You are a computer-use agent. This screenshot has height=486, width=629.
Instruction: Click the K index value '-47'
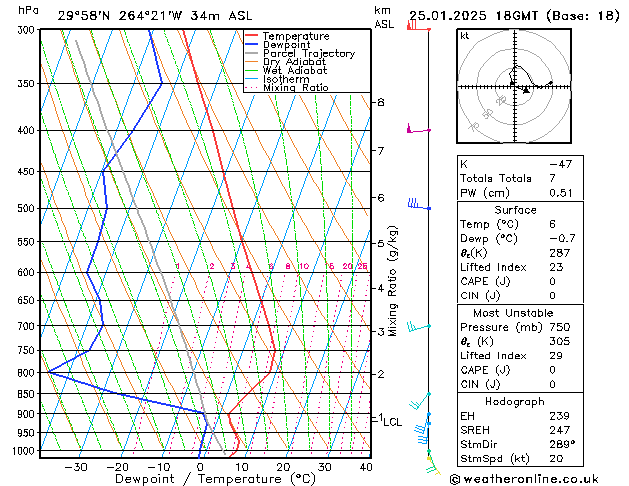click(x=561, y=164)
